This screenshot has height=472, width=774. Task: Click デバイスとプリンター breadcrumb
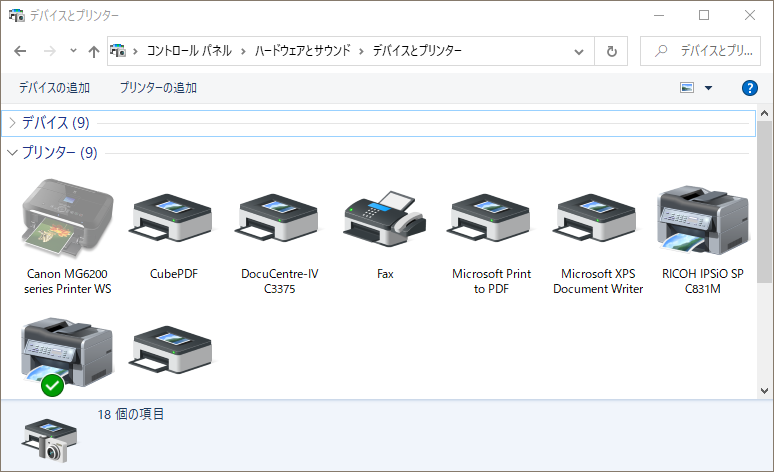[x=417, y=50]
